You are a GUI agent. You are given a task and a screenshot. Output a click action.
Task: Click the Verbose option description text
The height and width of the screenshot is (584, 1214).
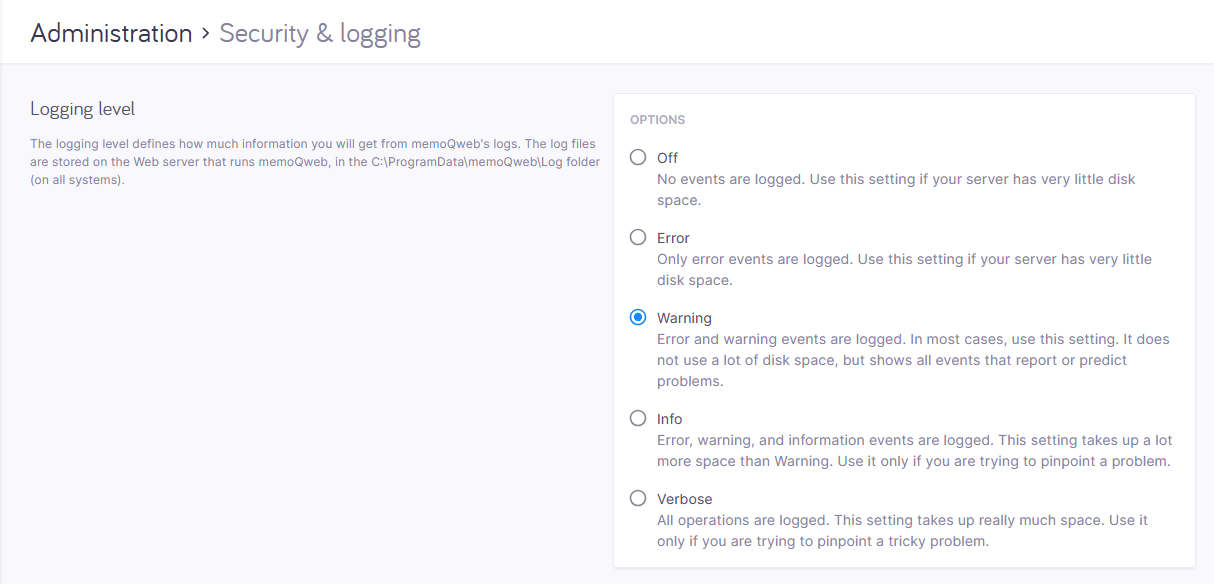(900, 530)
